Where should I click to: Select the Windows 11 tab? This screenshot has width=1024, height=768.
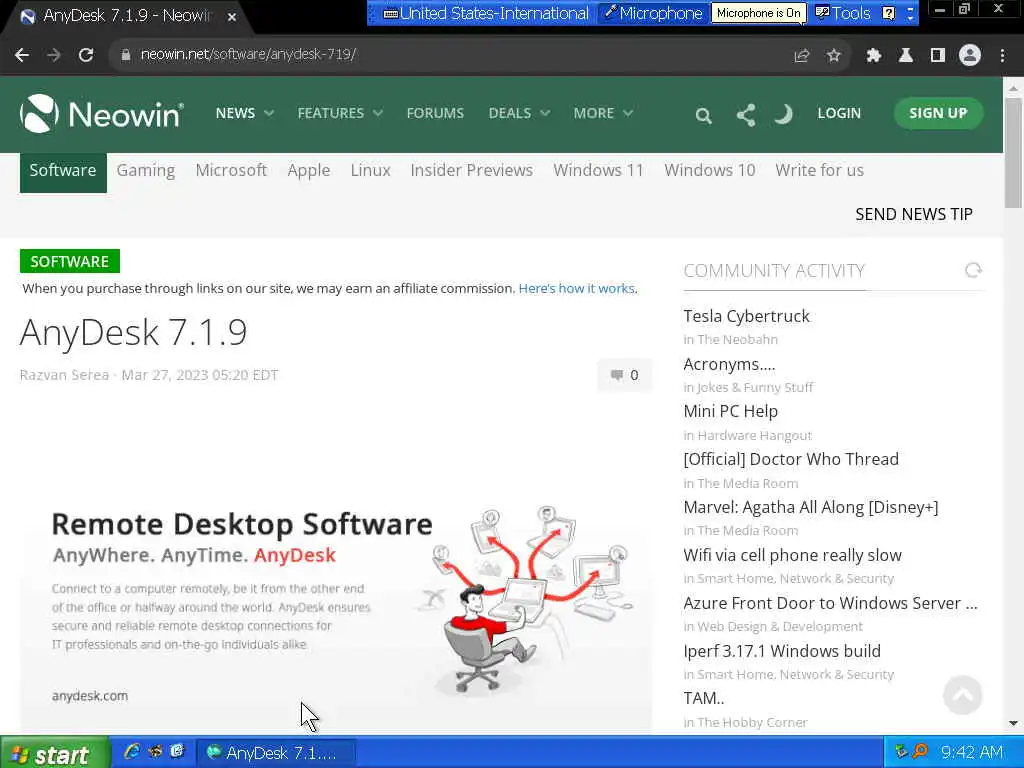coord(598,170)
